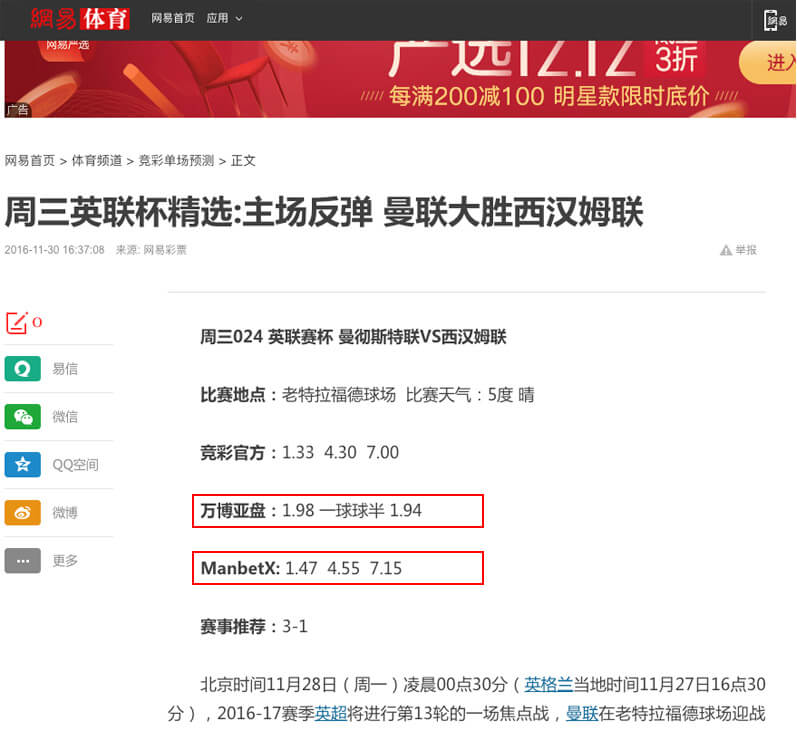Viewport: 797px width, 731px height.
Task: Open 更多 share options icon
Action: pos(22,561)
